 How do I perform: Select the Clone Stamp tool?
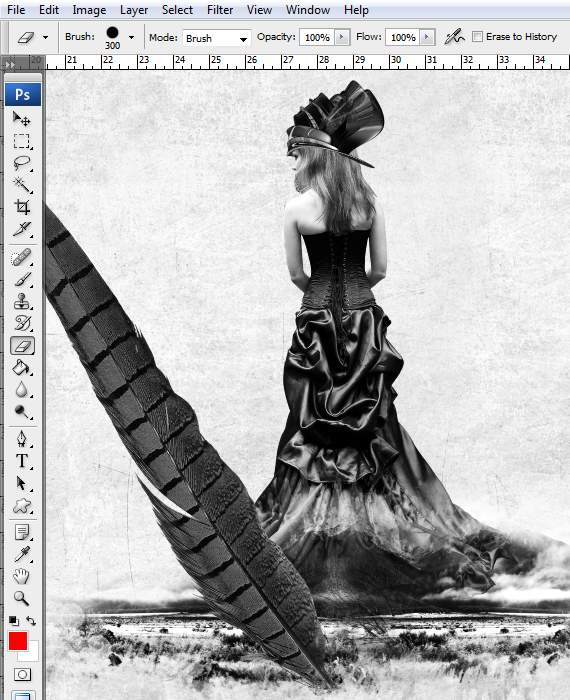pos(21,302)
